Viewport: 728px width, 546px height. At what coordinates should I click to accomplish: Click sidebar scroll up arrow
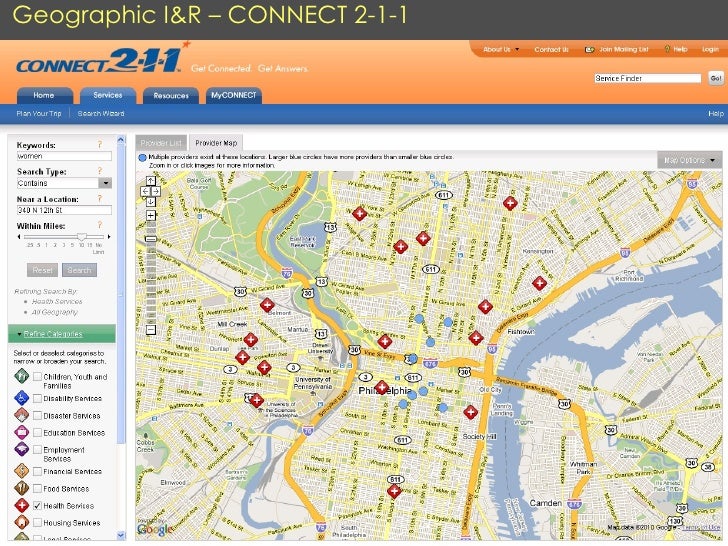pos(121,139)
